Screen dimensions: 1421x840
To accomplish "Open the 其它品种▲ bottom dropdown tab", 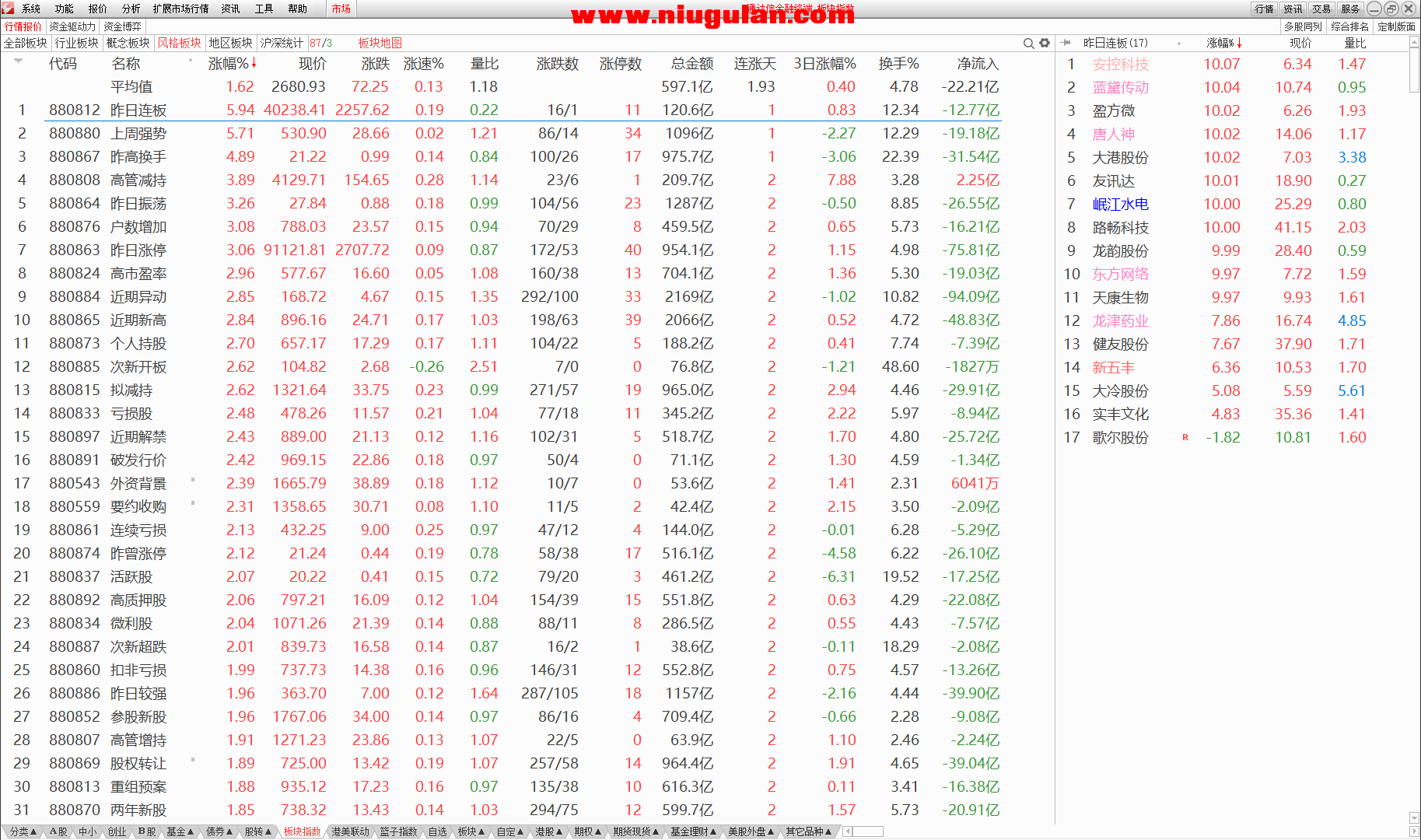I will [808, 831].
